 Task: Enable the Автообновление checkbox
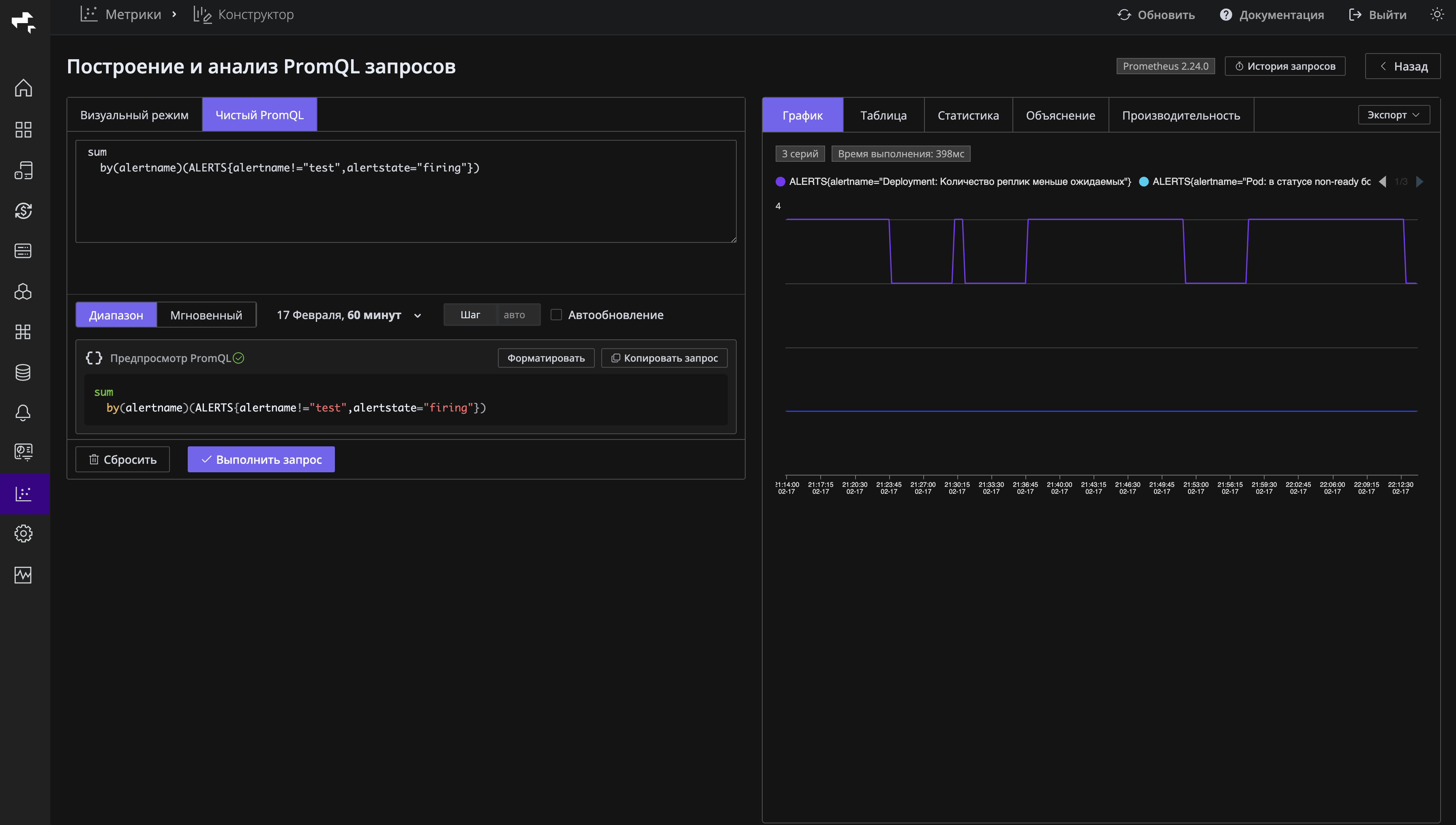[556, 315]
